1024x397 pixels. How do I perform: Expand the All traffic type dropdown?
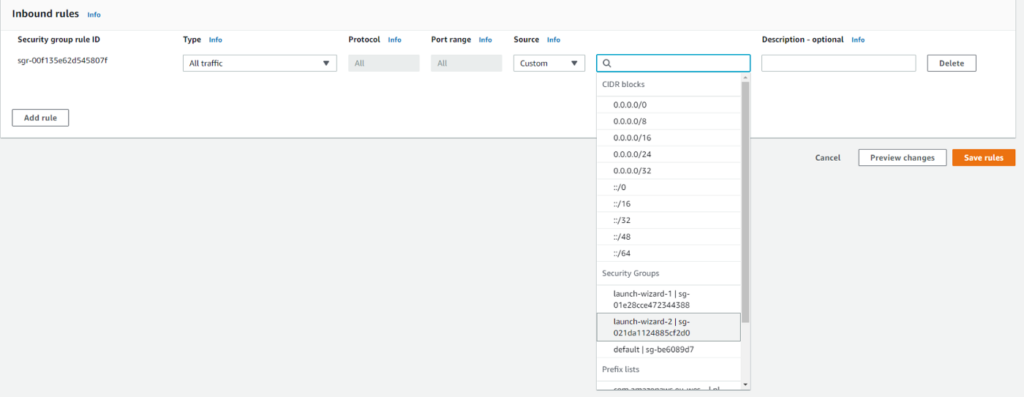pyautogui.click(x=260, y=63)
